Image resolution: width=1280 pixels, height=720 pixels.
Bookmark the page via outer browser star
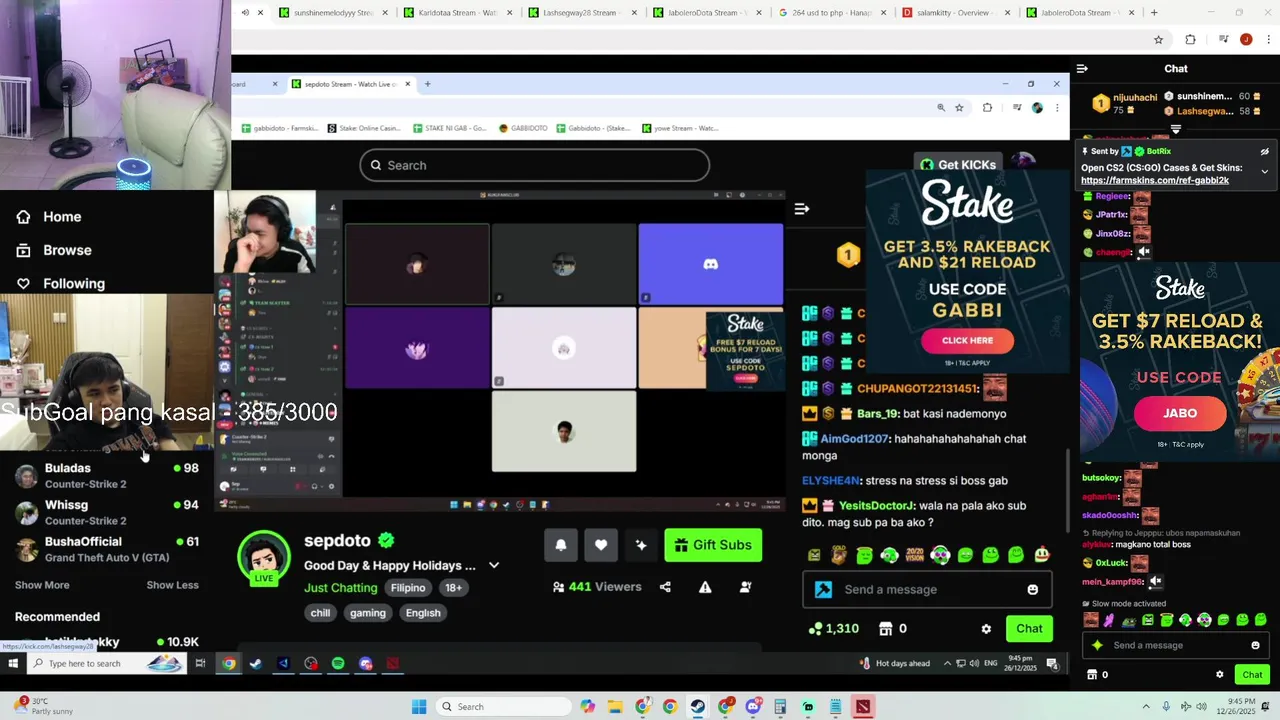1158,40
